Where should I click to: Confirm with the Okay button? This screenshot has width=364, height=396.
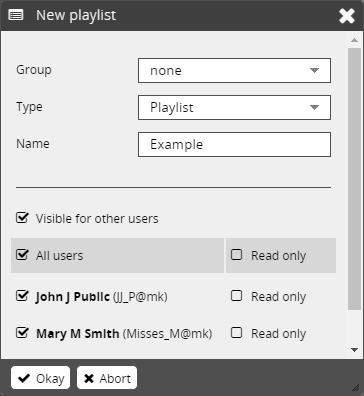[x=40, y=378]
